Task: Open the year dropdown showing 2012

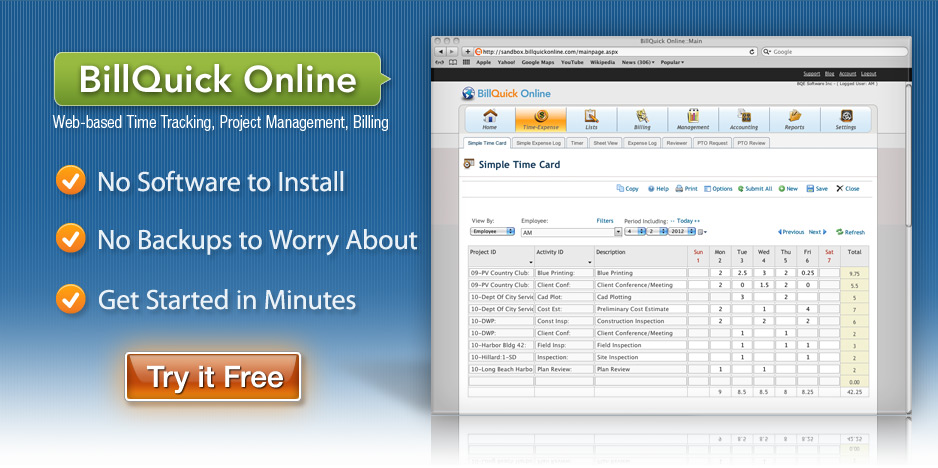Action: pyautogui.click(x=682, y=231)
